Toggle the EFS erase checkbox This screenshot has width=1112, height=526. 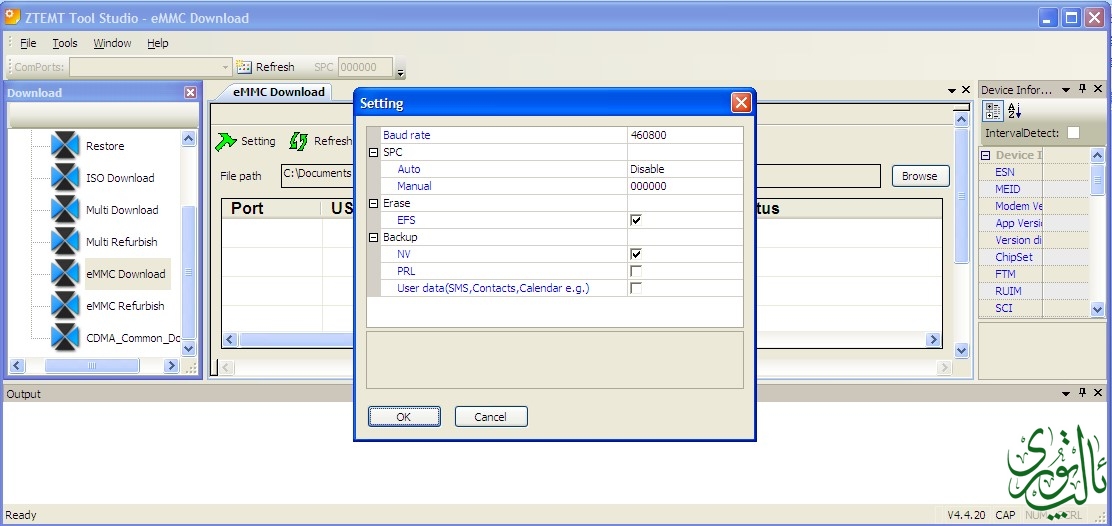tap(636, 220)
